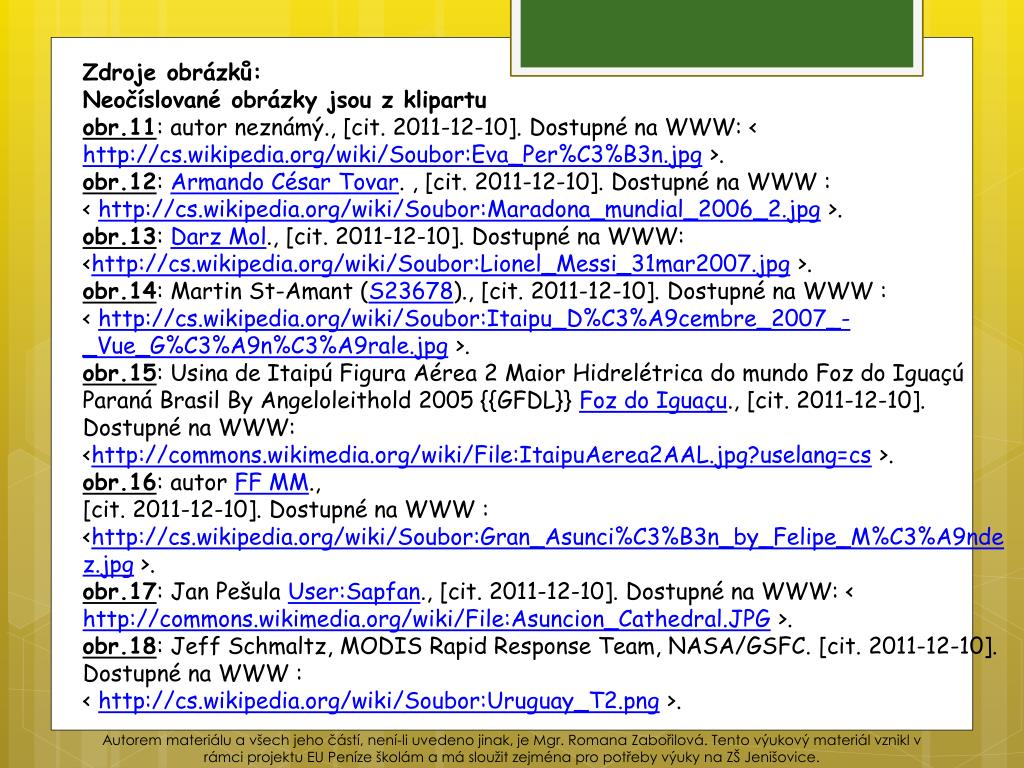
Task: Click the name 'Jan Pešula'
Action: click(x=226, y=592)
